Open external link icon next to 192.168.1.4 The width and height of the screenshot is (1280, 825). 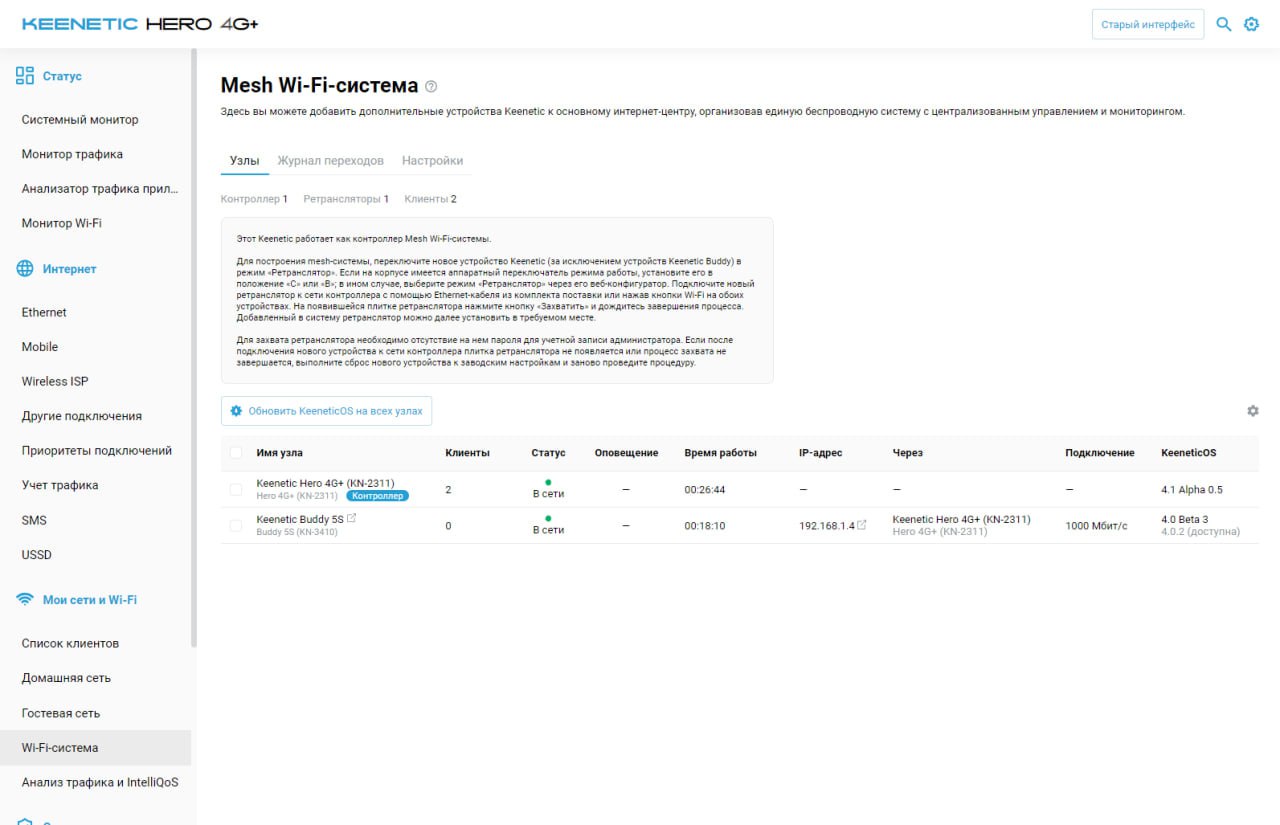click(x=862, y=525)
